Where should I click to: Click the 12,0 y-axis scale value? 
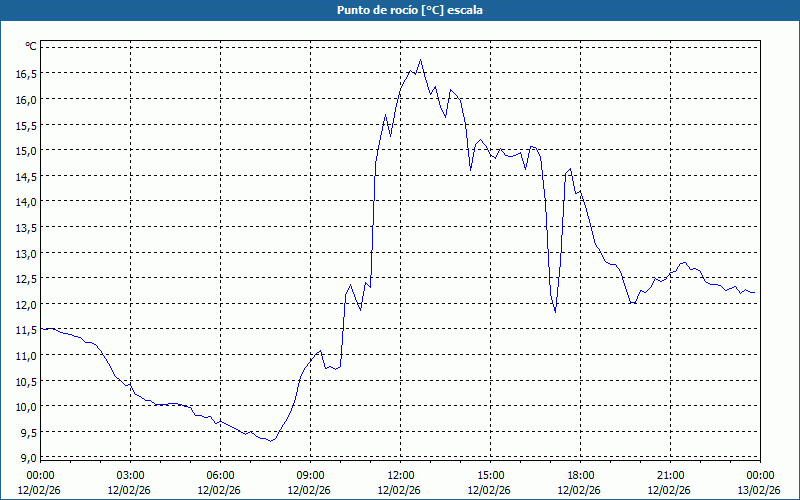[25, 304]
